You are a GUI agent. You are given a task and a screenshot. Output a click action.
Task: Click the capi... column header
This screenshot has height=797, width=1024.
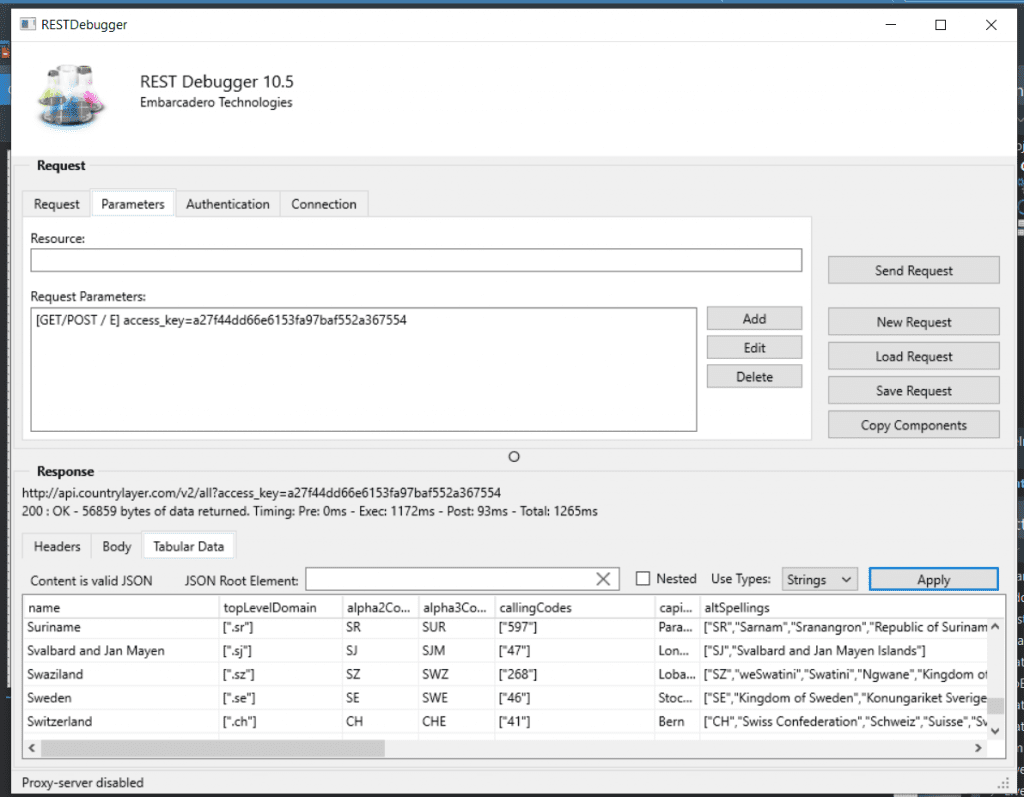click(x=677, y=608)
